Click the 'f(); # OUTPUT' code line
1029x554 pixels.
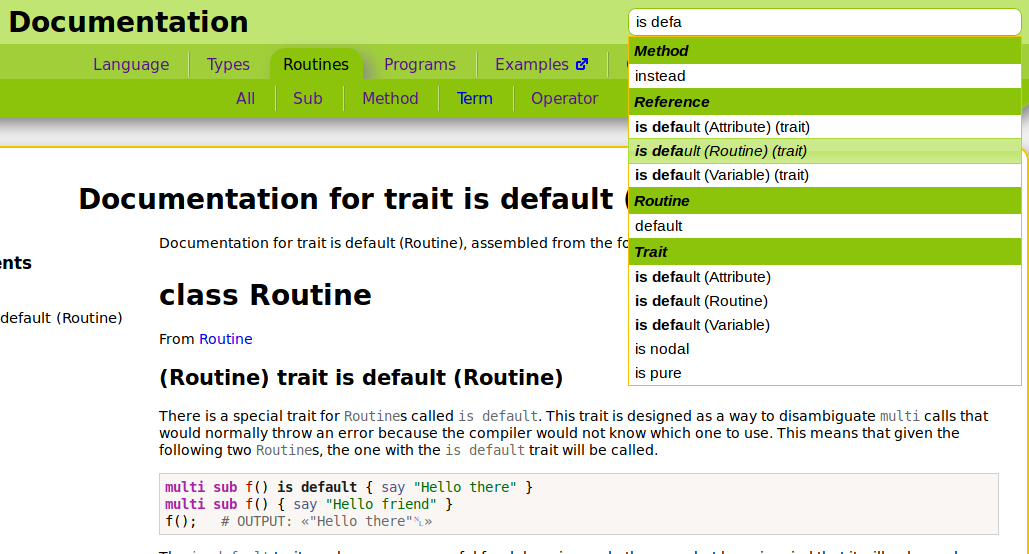299,521
